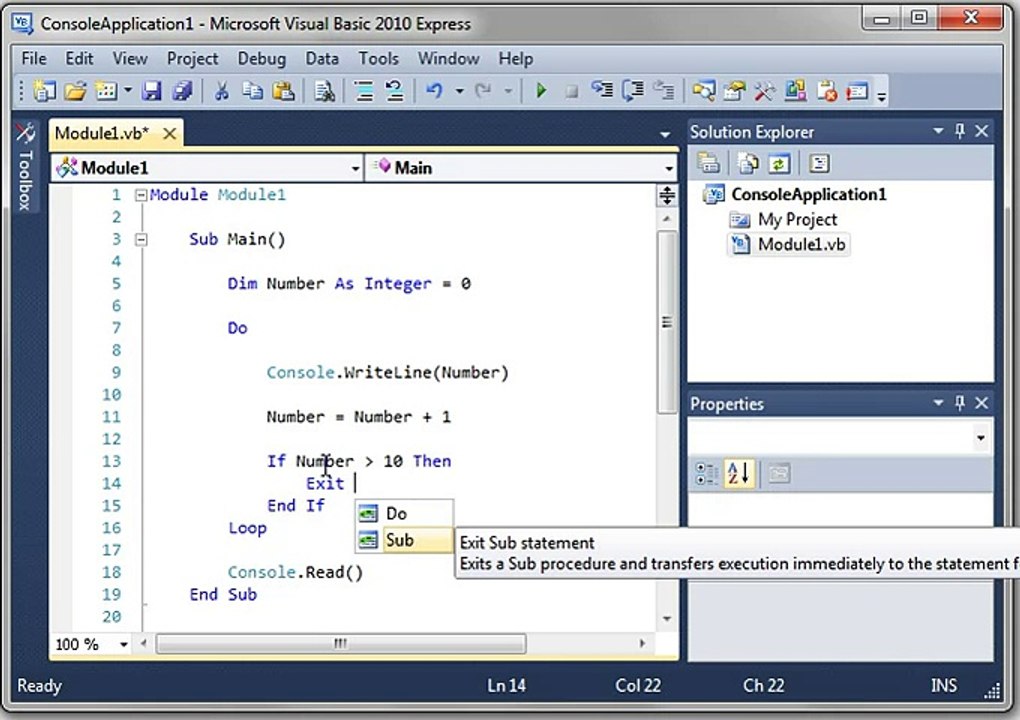Click the green Start Debugging arrow
The width and height of the screenshot is (1020, 720).
pyautogui.click(x=541, y=90)
